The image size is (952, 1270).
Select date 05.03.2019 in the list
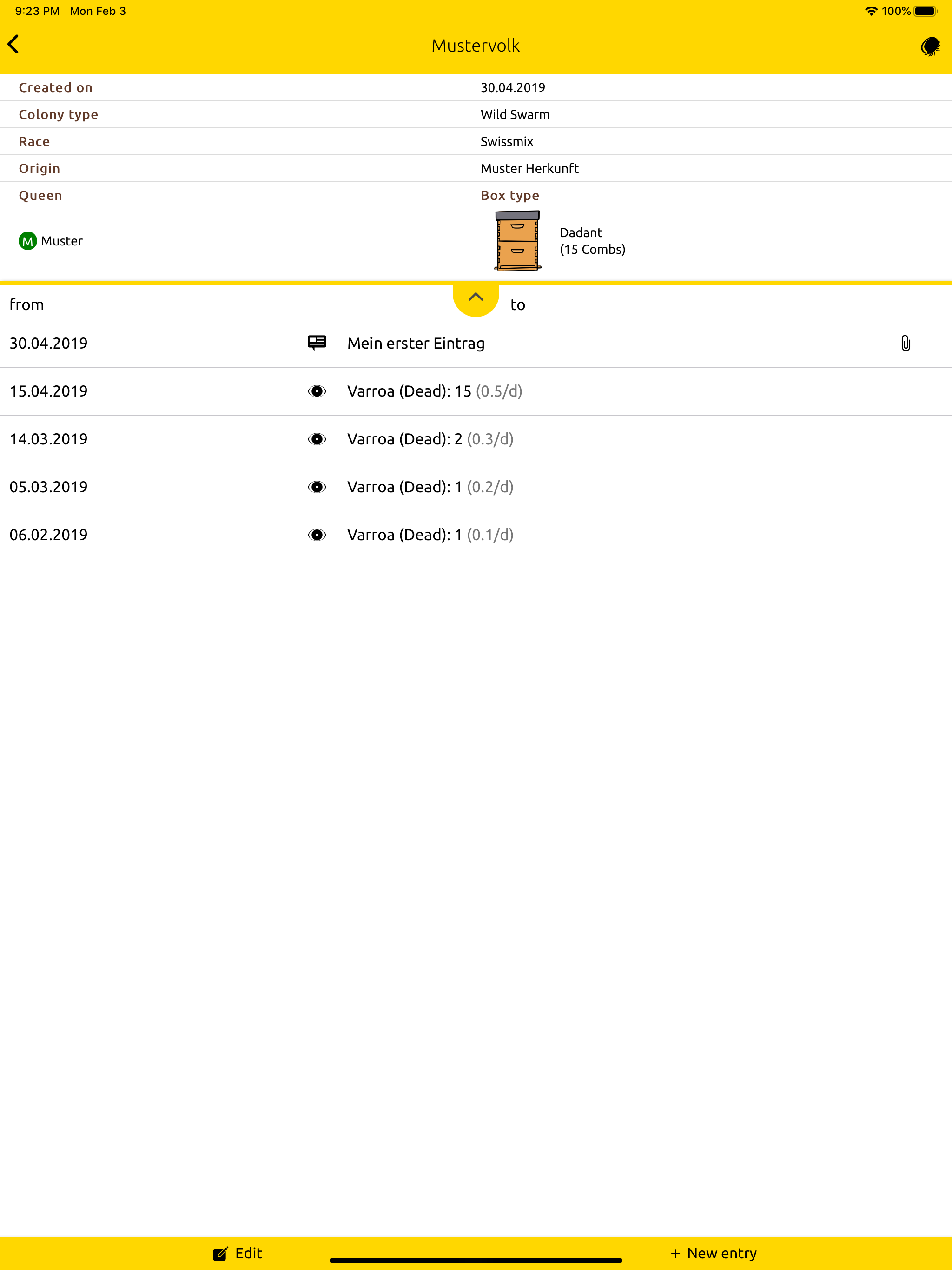[49, 487]
